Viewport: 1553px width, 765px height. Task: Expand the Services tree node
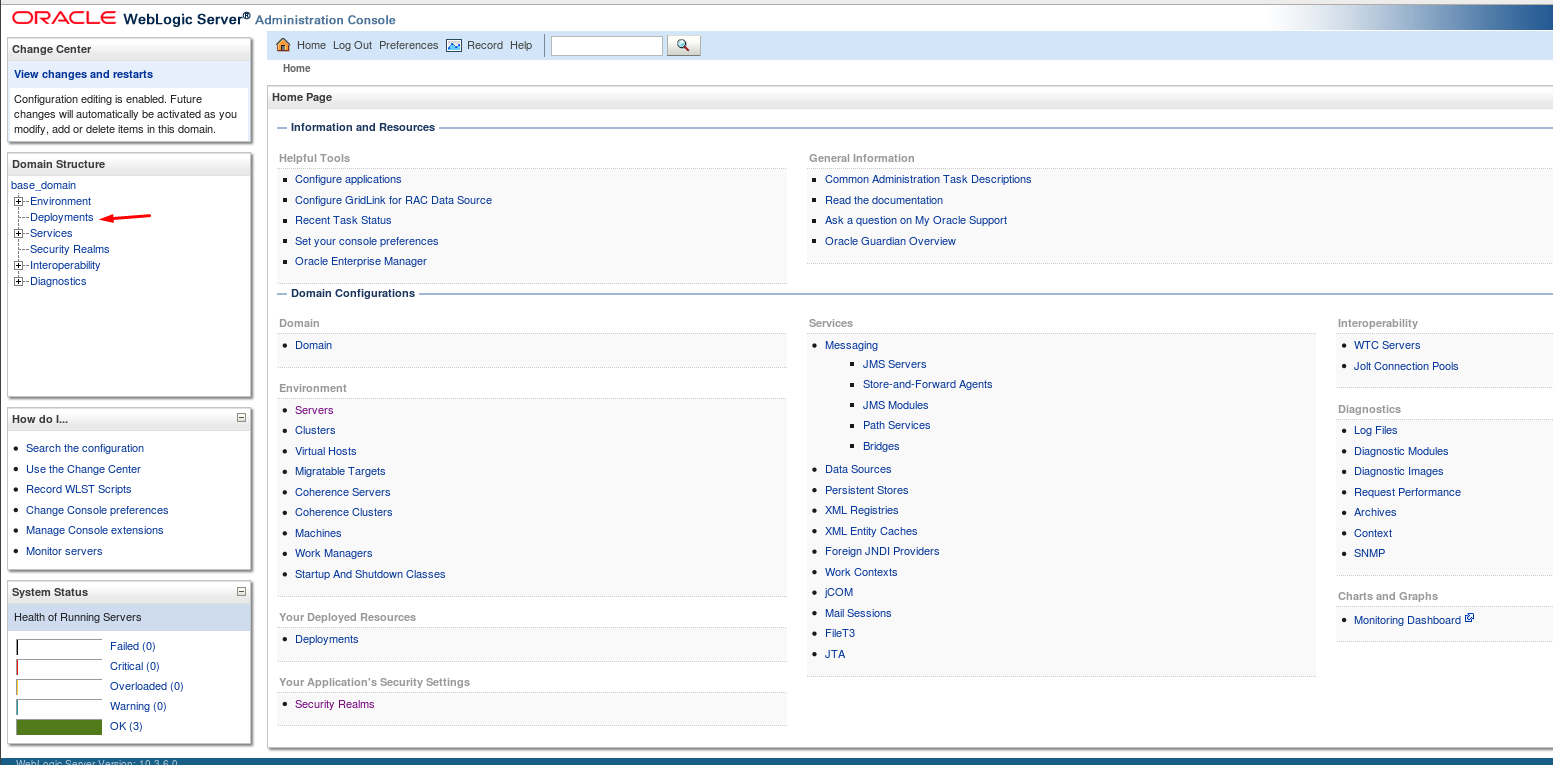19,233
